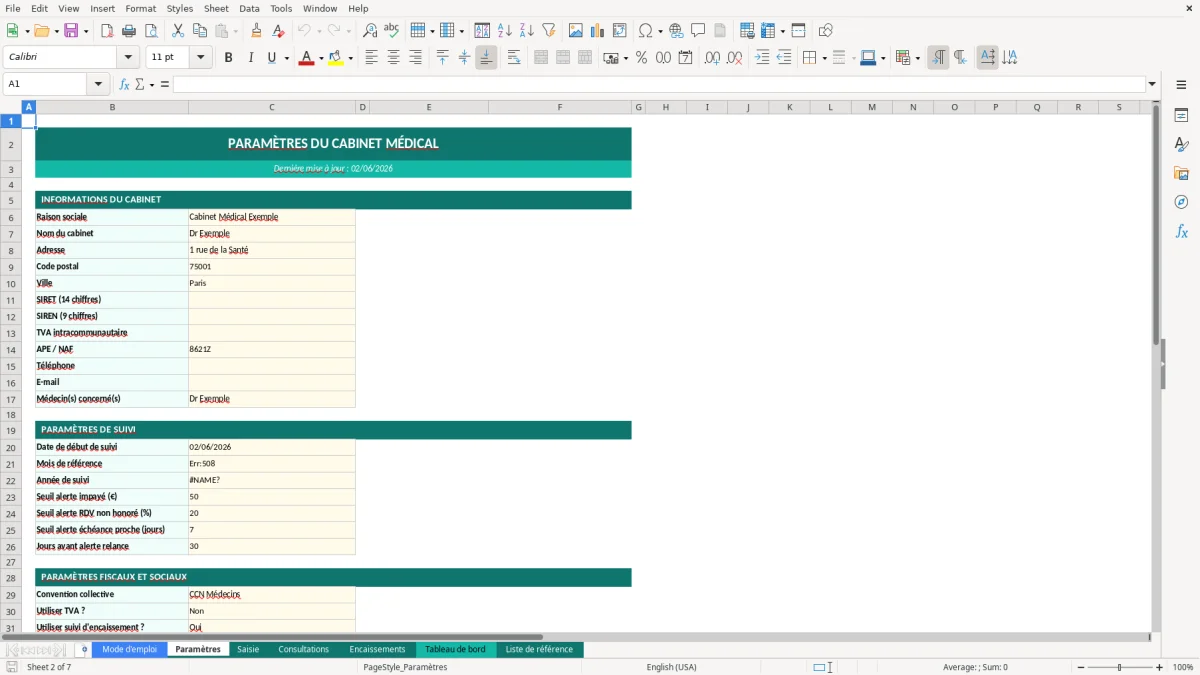Switch to Tableau de bord tab

point(455,649)
